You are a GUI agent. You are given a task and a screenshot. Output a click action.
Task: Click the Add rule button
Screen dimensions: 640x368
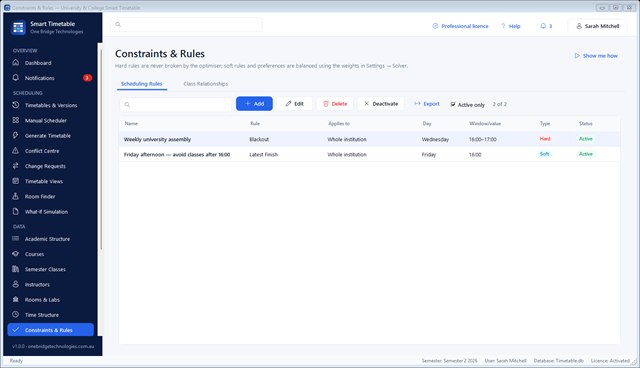pos(254,104)
